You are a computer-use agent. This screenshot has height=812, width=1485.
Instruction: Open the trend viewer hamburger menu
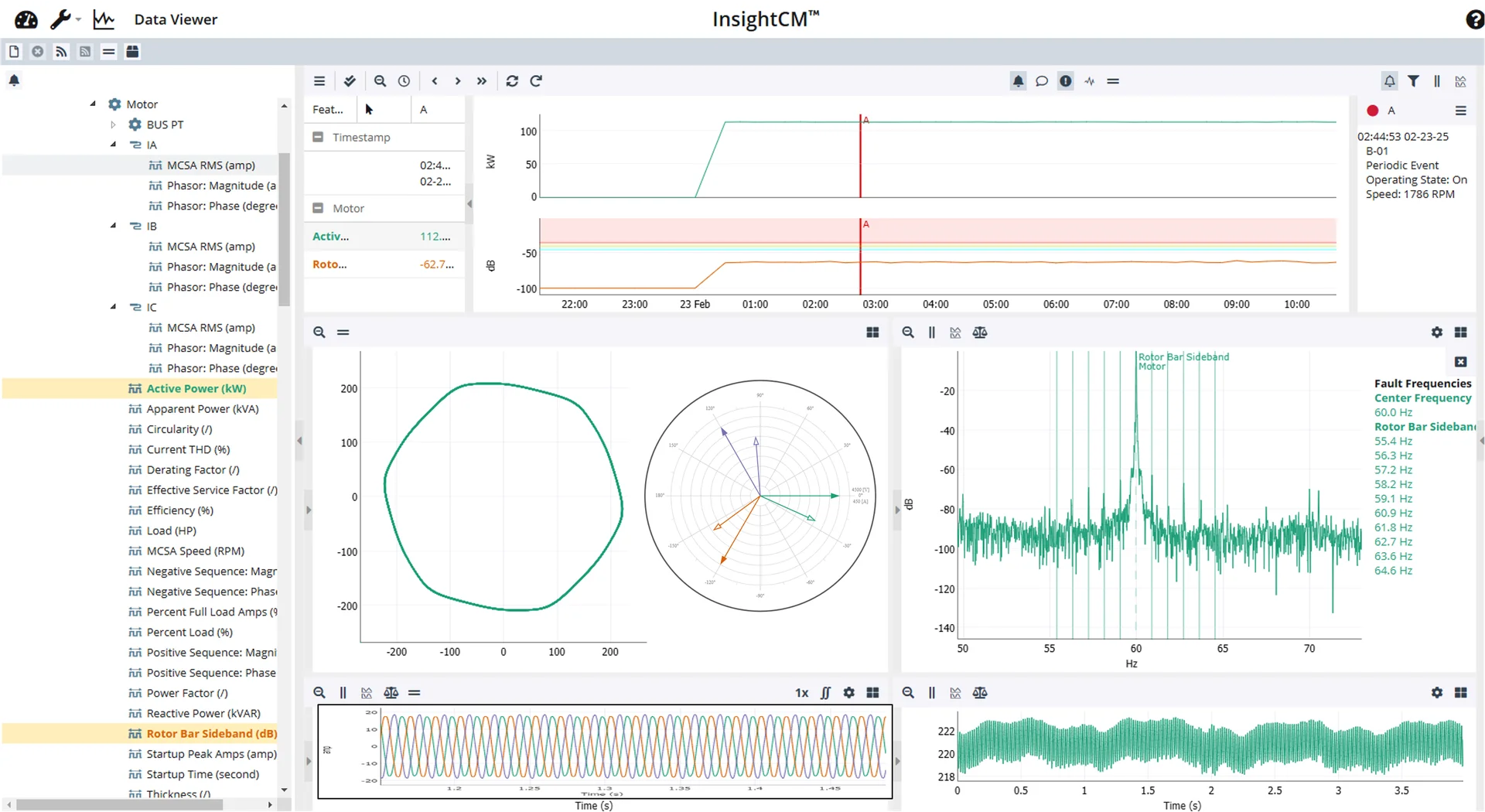(x=319, y=81)
